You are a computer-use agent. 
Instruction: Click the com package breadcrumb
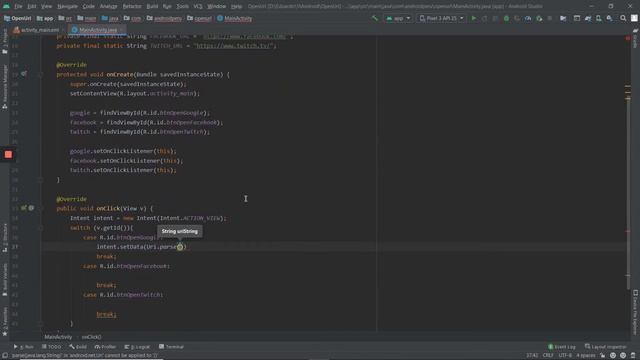point(132,18)
